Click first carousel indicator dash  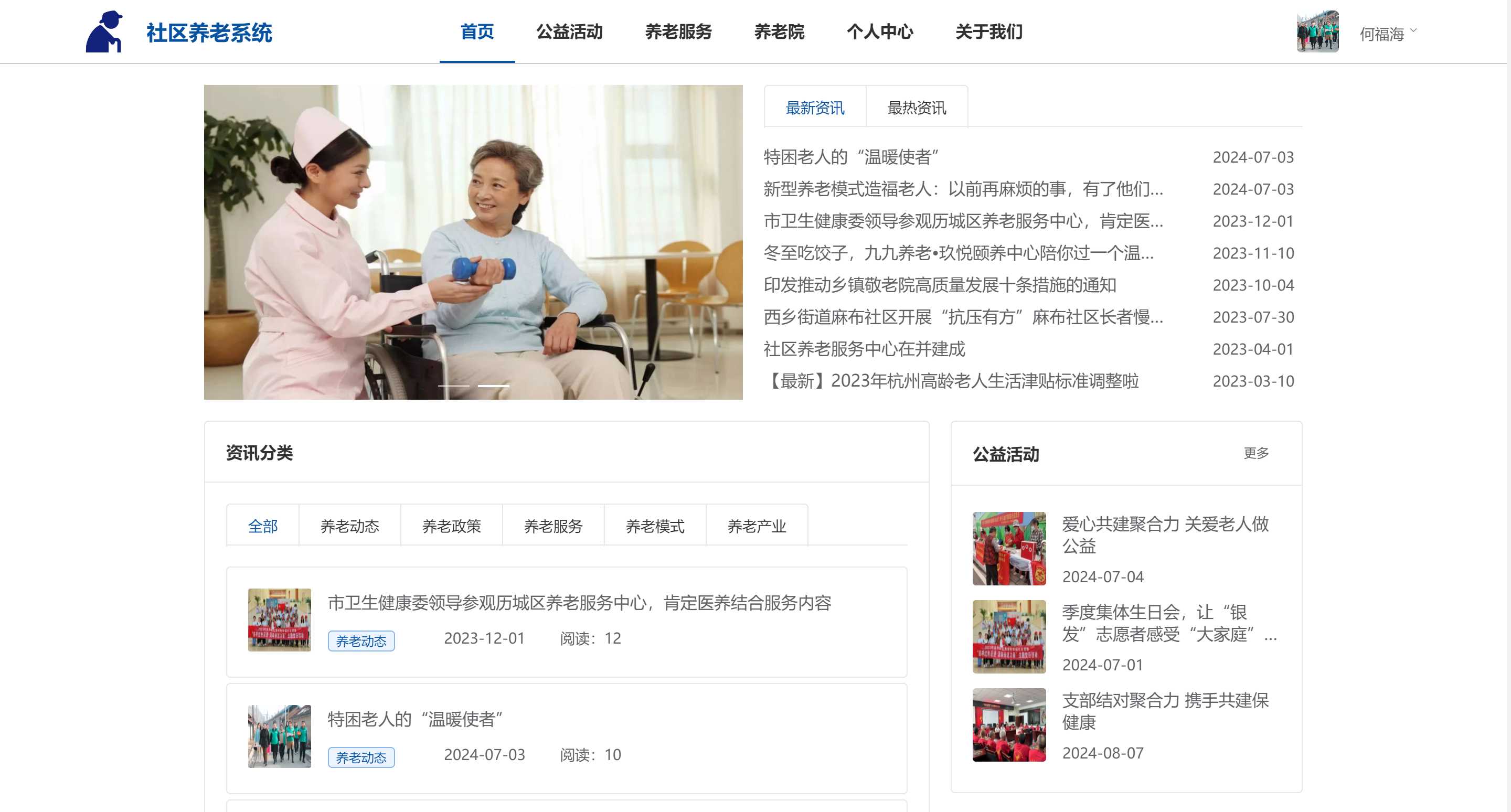[x=453, y=386]
